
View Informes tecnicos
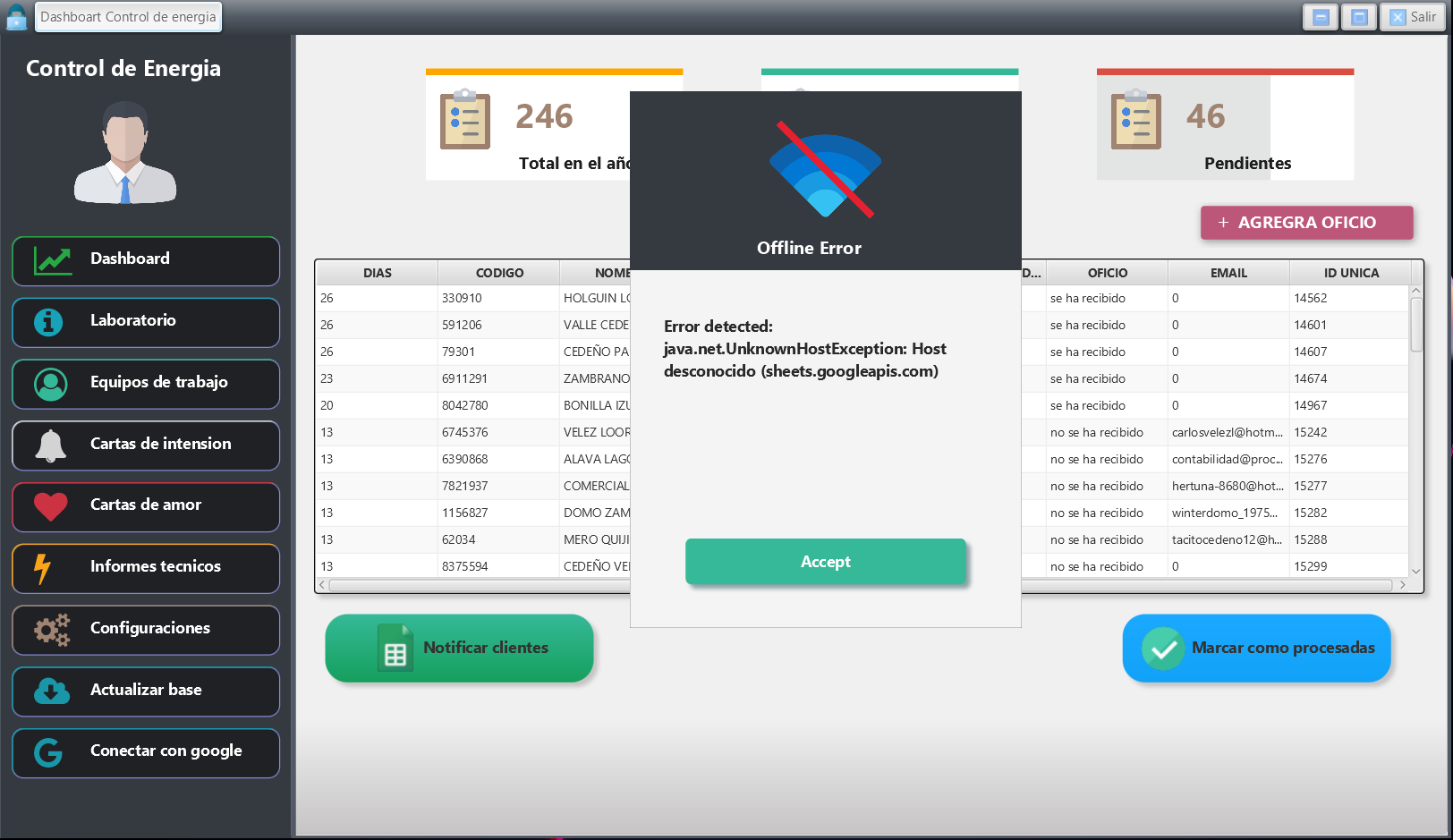coord(146,569)
